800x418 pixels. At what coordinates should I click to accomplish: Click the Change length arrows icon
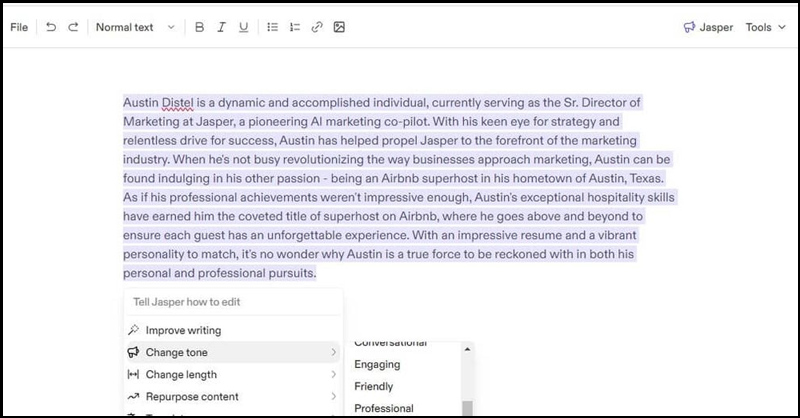tap(133, 374)
